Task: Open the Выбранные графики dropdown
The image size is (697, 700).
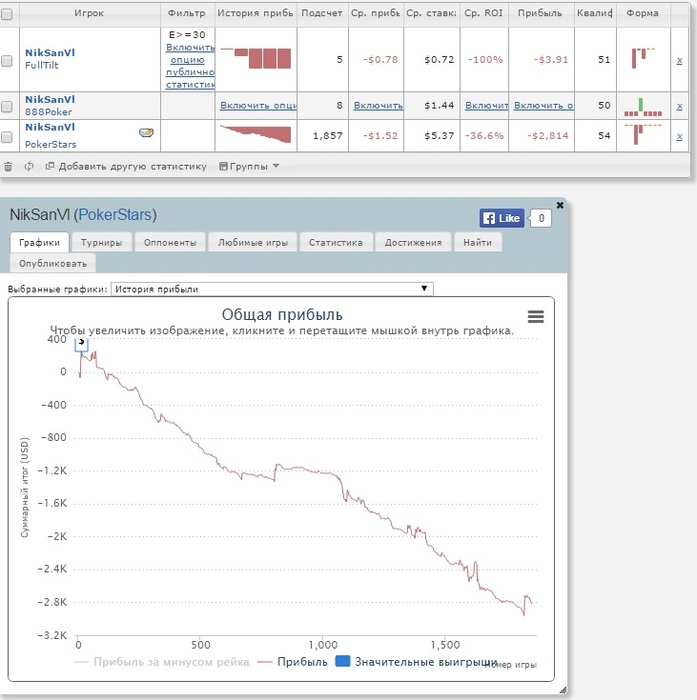Action: point(272,289)
